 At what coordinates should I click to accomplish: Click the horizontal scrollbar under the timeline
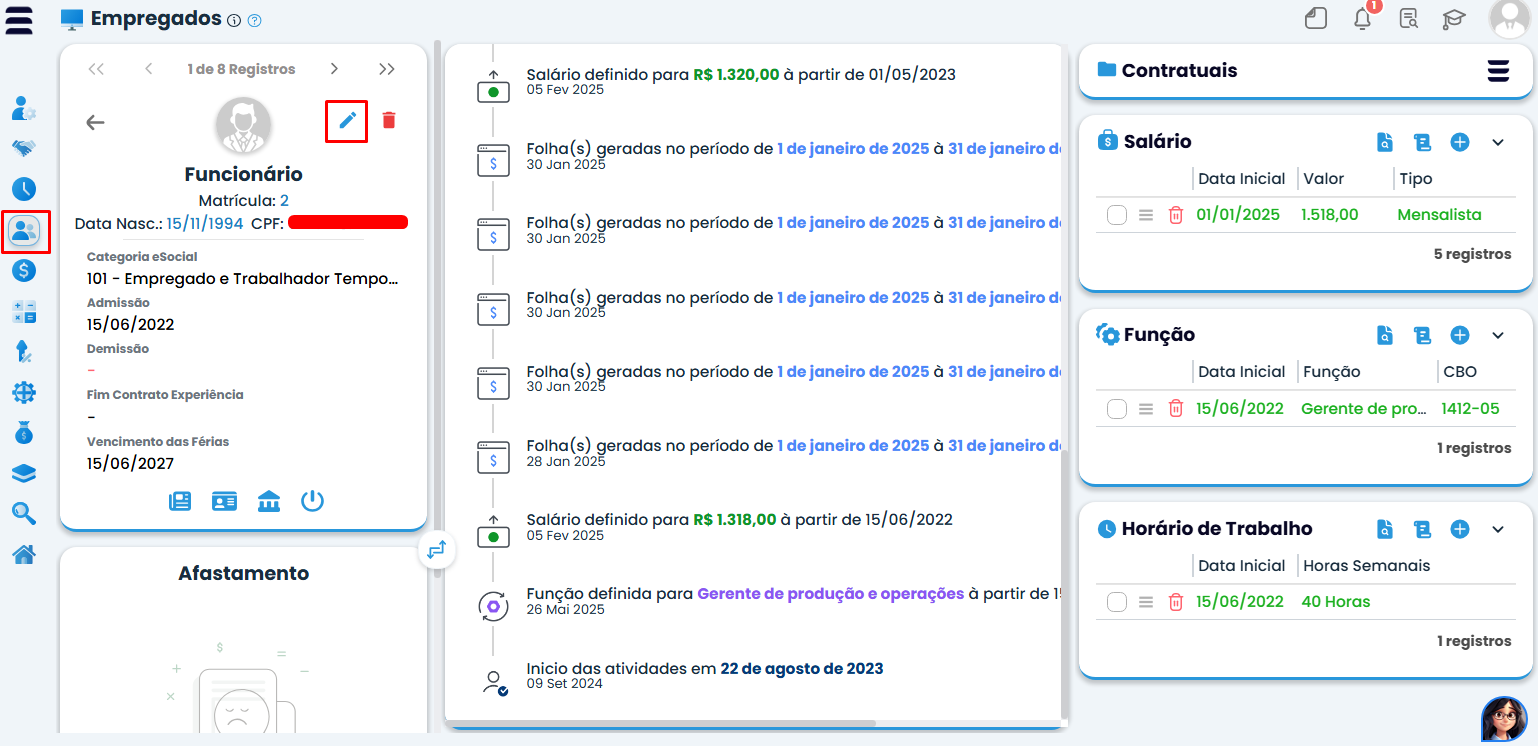pyautogui.click(x=660, y=723)
